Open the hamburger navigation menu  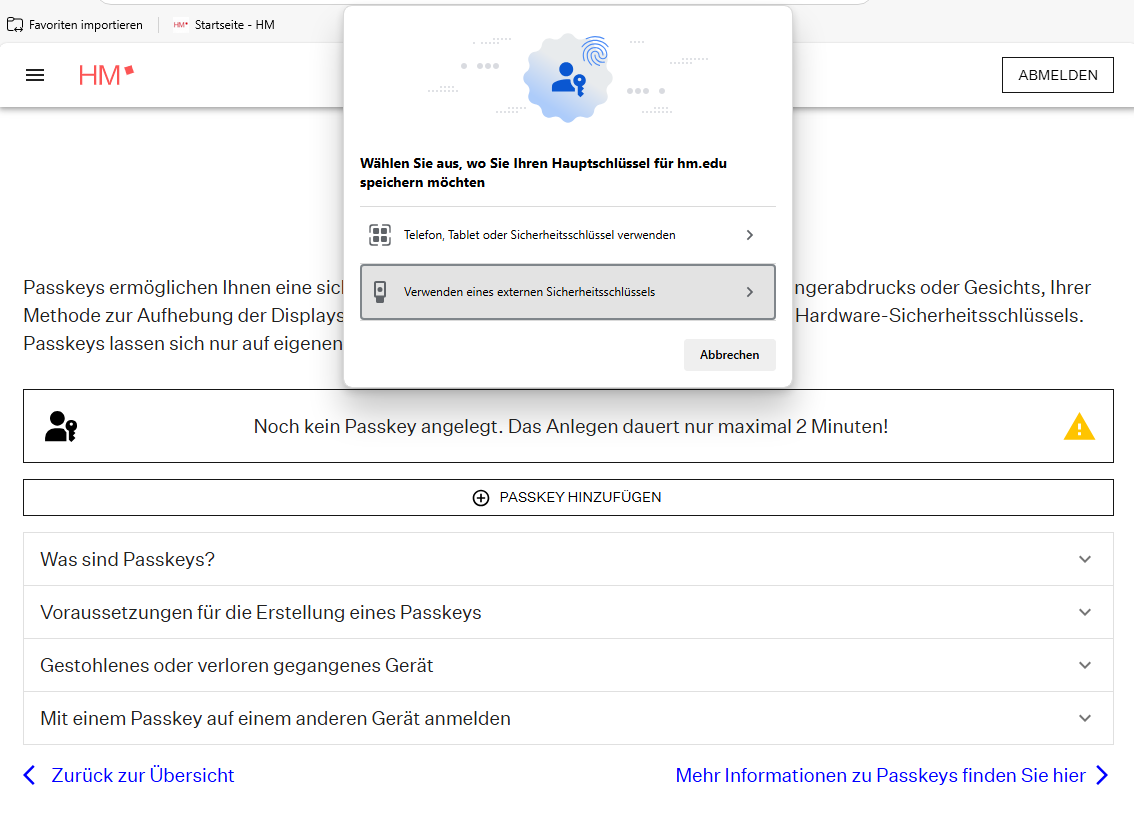[35, 75]
